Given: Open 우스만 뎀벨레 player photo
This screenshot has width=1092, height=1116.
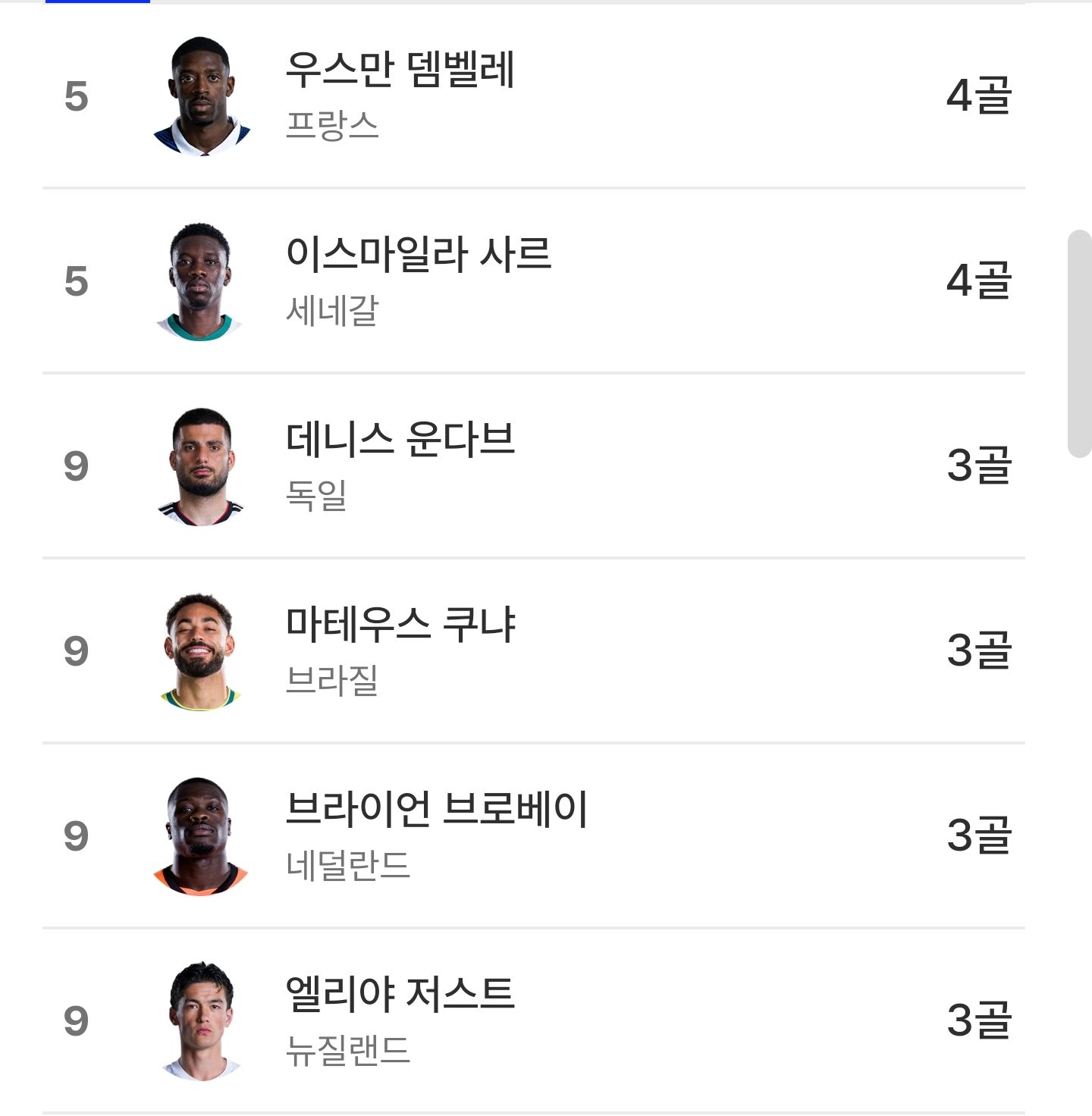Looking at the screenshot, I should pyautogui.click(x=201, y=96).
